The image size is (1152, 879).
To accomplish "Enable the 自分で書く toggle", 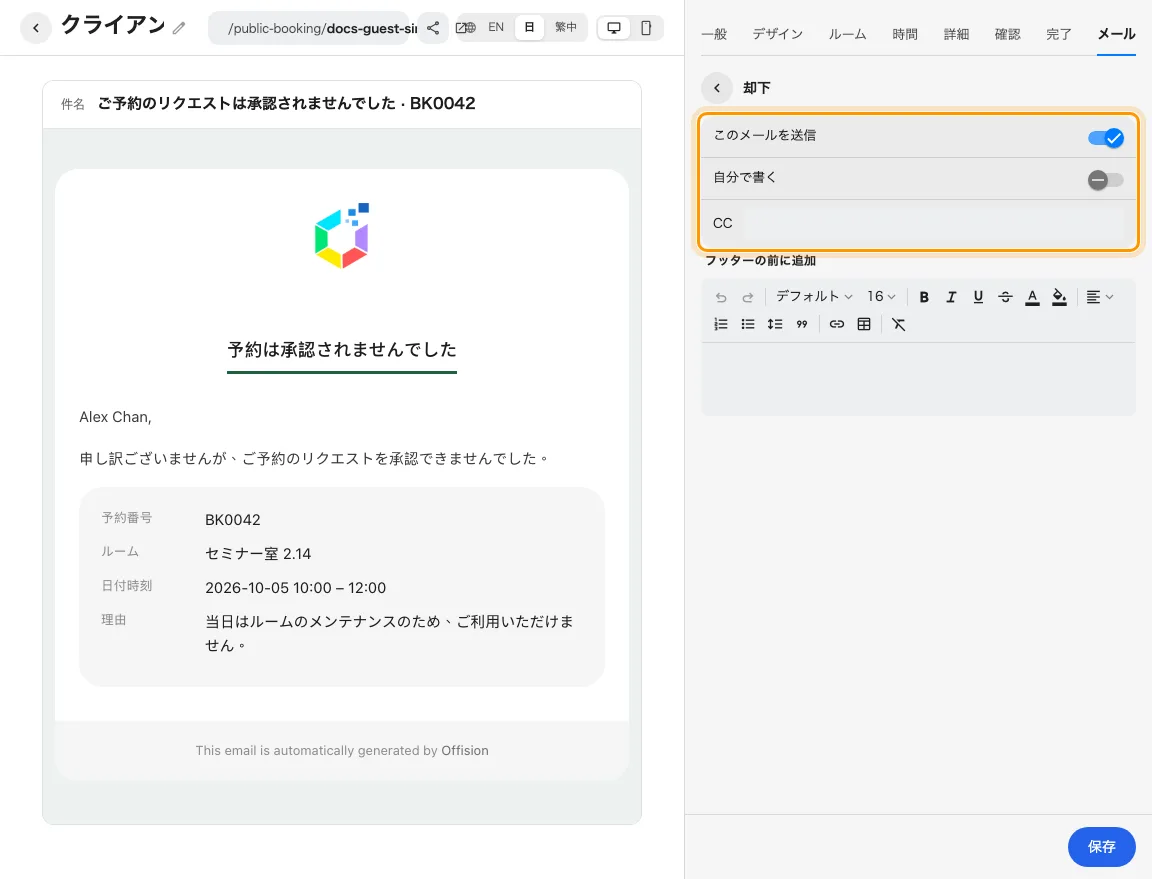I will [1106, 179].
